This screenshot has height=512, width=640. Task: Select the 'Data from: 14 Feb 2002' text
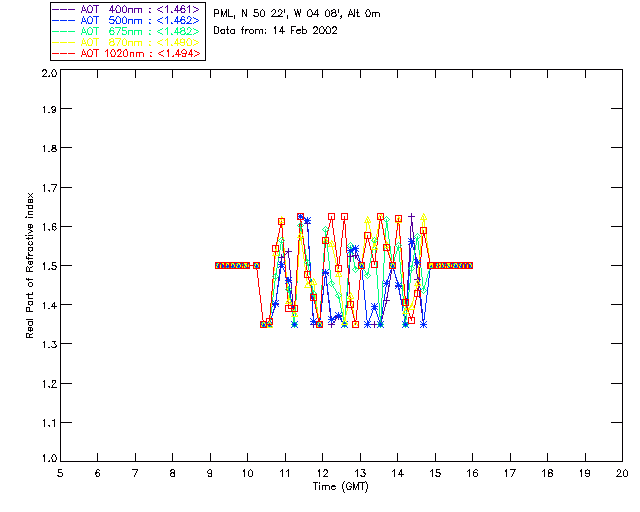coord(276,31)
